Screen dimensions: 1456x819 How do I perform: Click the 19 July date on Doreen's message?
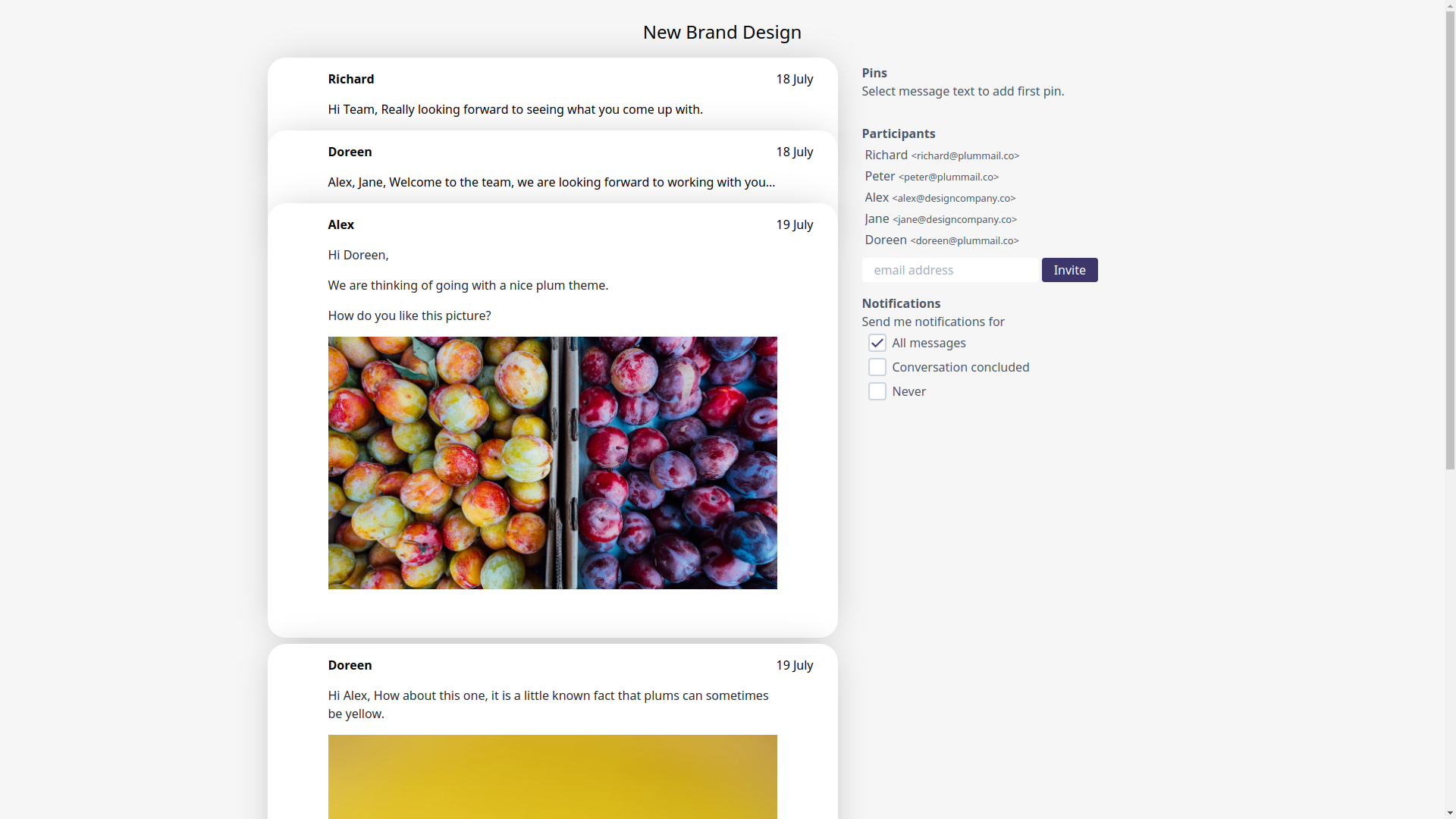tap(794, 665)
